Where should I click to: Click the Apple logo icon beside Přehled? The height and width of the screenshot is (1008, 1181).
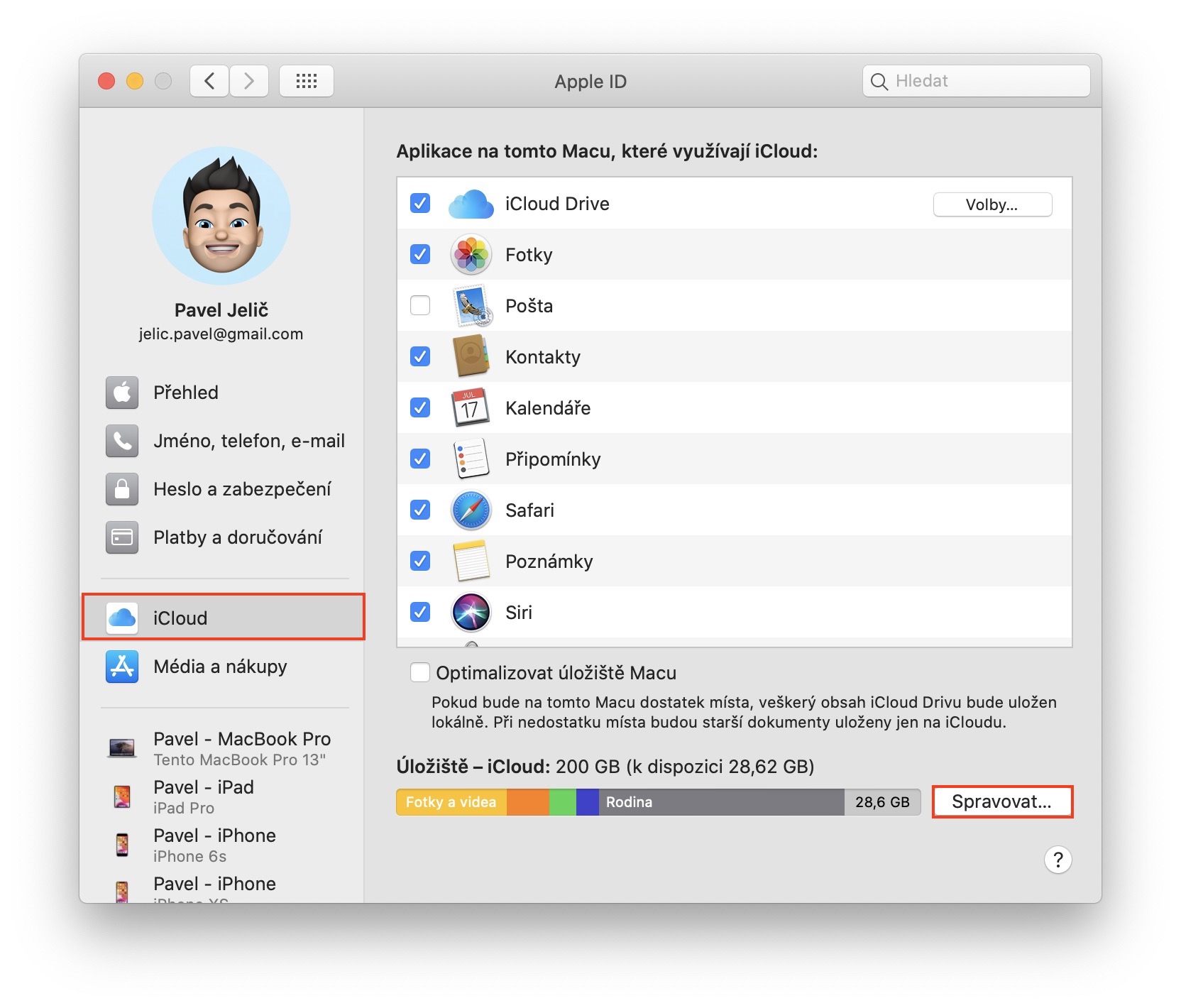(122, 393)
